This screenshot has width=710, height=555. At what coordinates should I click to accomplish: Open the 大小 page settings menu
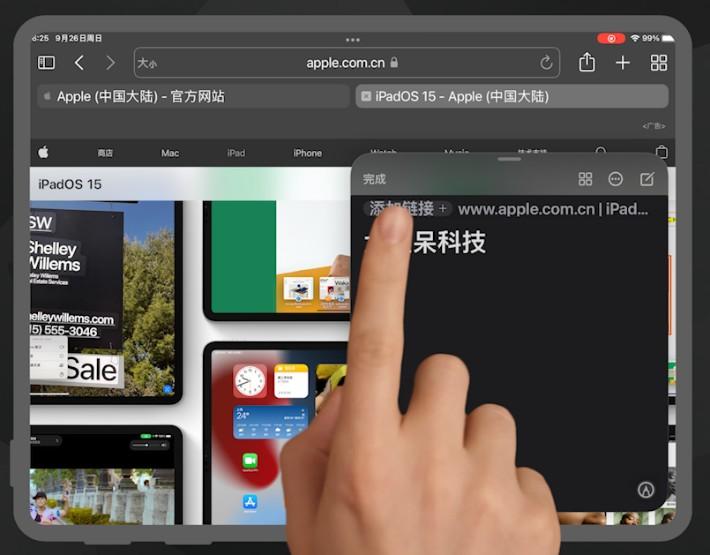147,63
